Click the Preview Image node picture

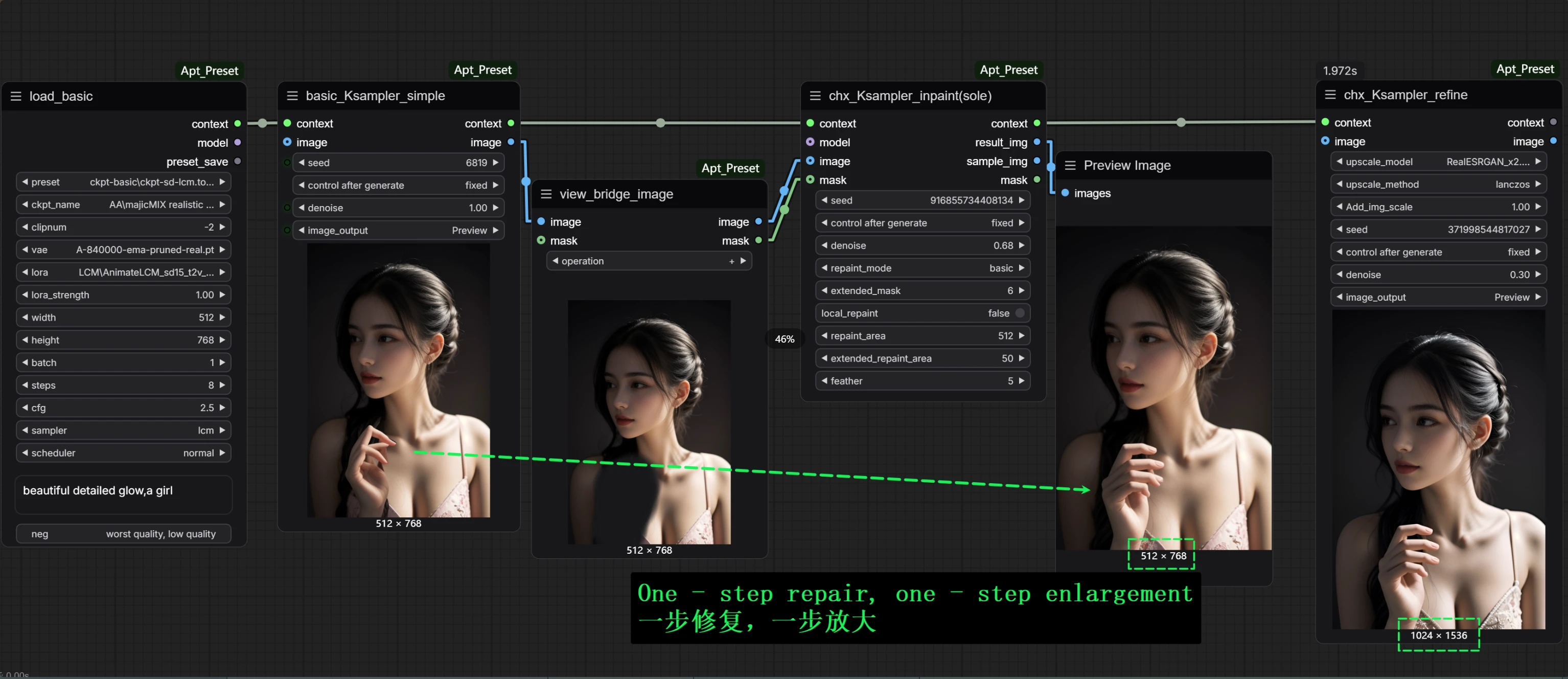[1164, 388]
